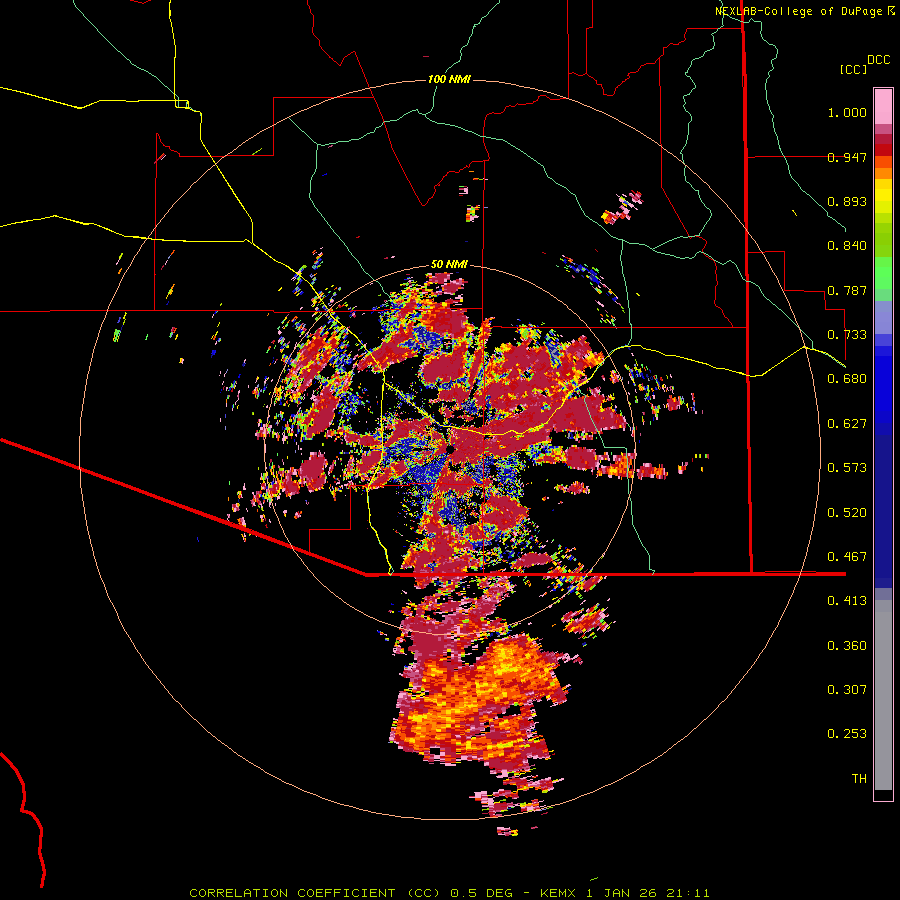
Task: Click the 0.467 scale value
Action: coord(847,557)
